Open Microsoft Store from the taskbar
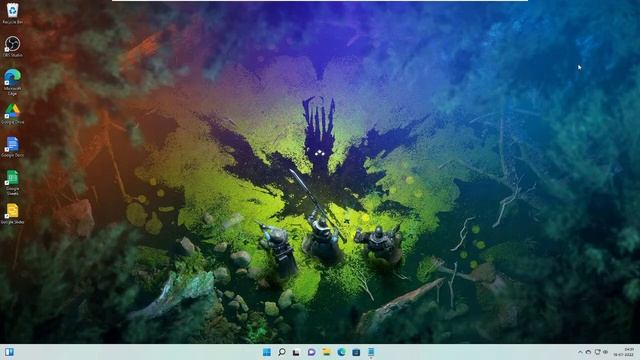This screenshot has height=360, width=640. click(x=356, y=352)
